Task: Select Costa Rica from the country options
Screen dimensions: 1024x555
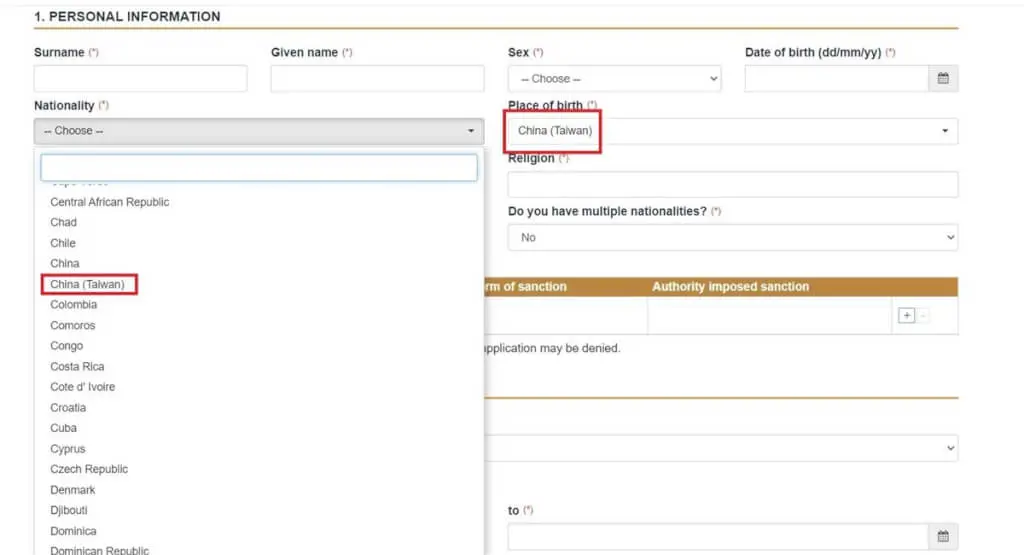Action: (77, 367)
